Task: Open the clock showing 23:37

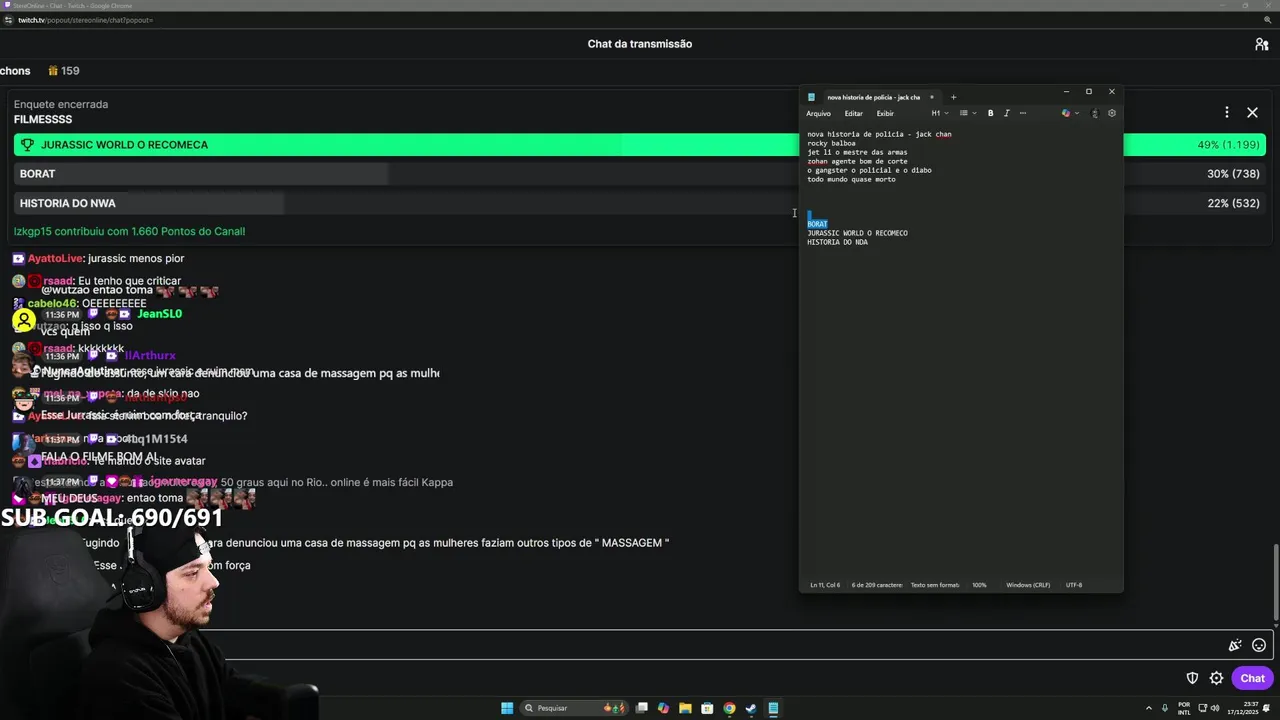Action: [x=1245, y=708]
